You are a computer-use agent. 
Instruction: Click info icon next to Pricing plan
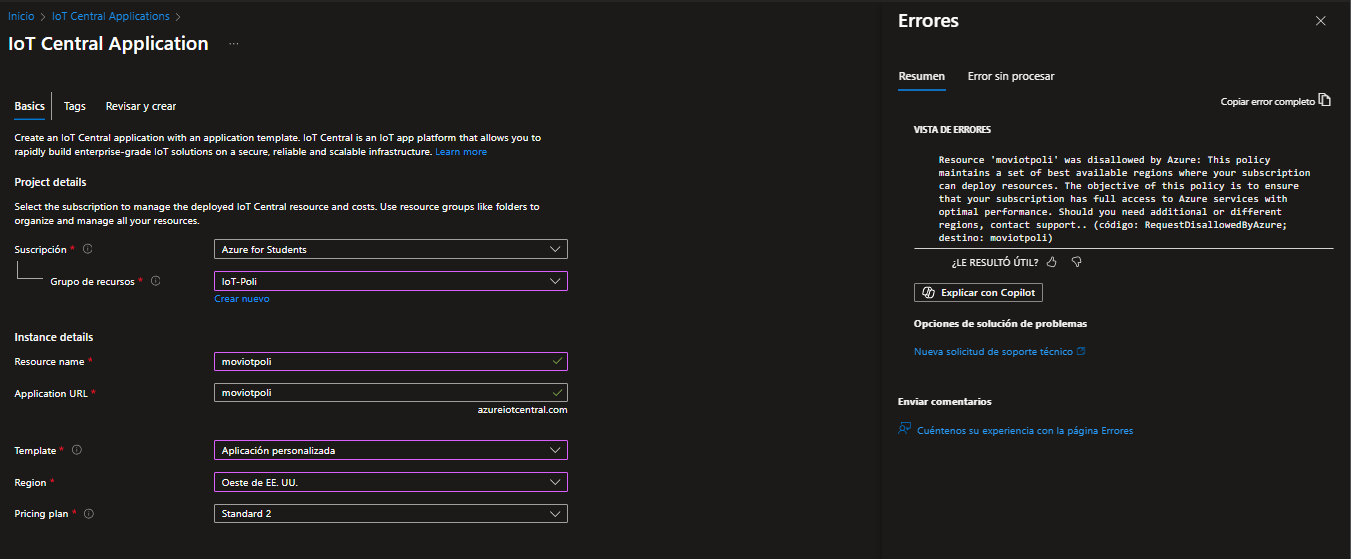(89, 513)
